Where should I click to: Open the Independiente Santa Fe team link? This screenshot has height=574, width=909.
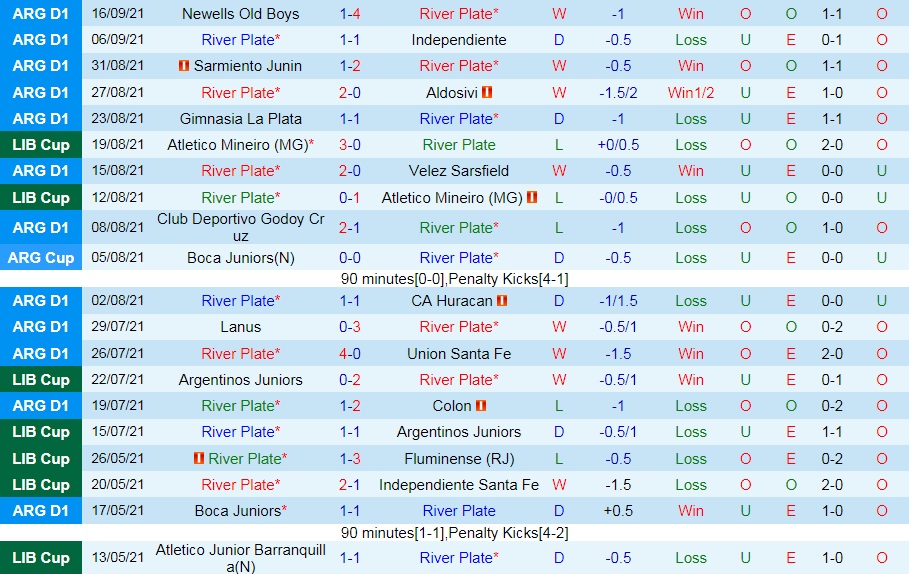click(x=458, y=485)
